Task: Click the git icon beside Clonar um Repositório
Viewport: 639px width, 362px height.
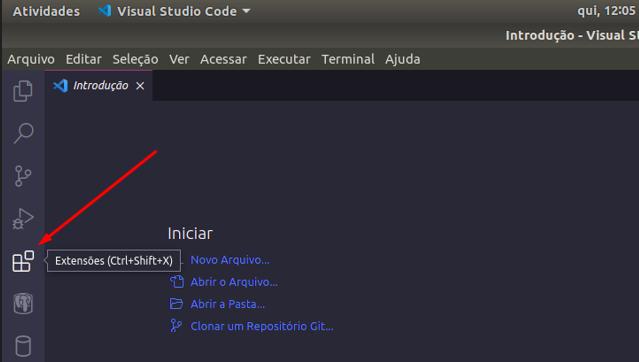Action: tap(176, 326)
